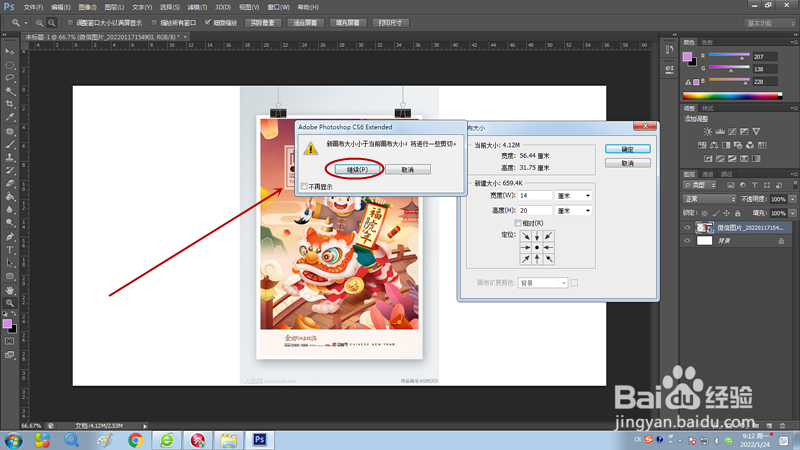
Task: Add a Color Balance adjustment
Action: pyautogui.click(x=714, y=145)
